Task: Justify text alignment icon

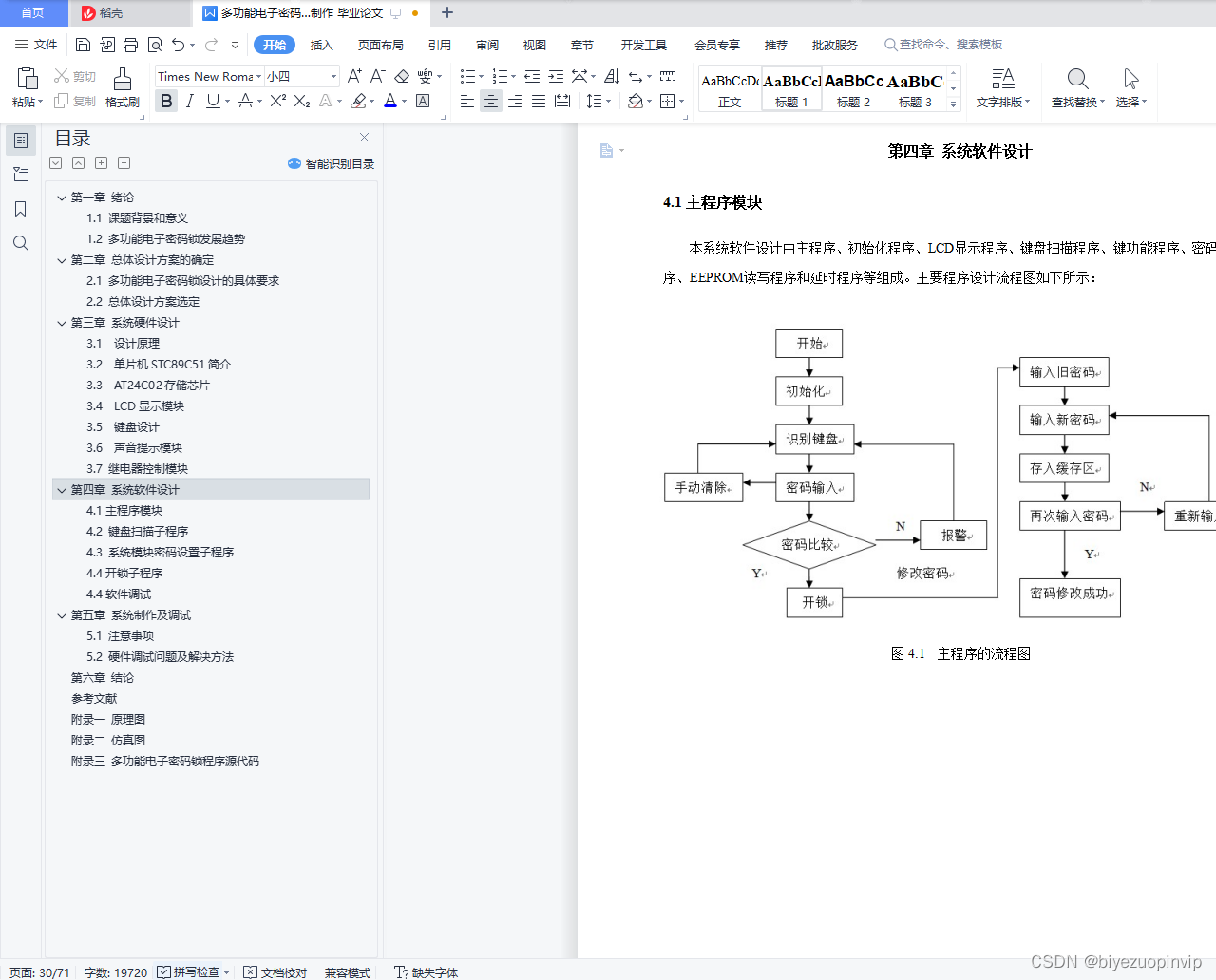Action: (539, 101)
